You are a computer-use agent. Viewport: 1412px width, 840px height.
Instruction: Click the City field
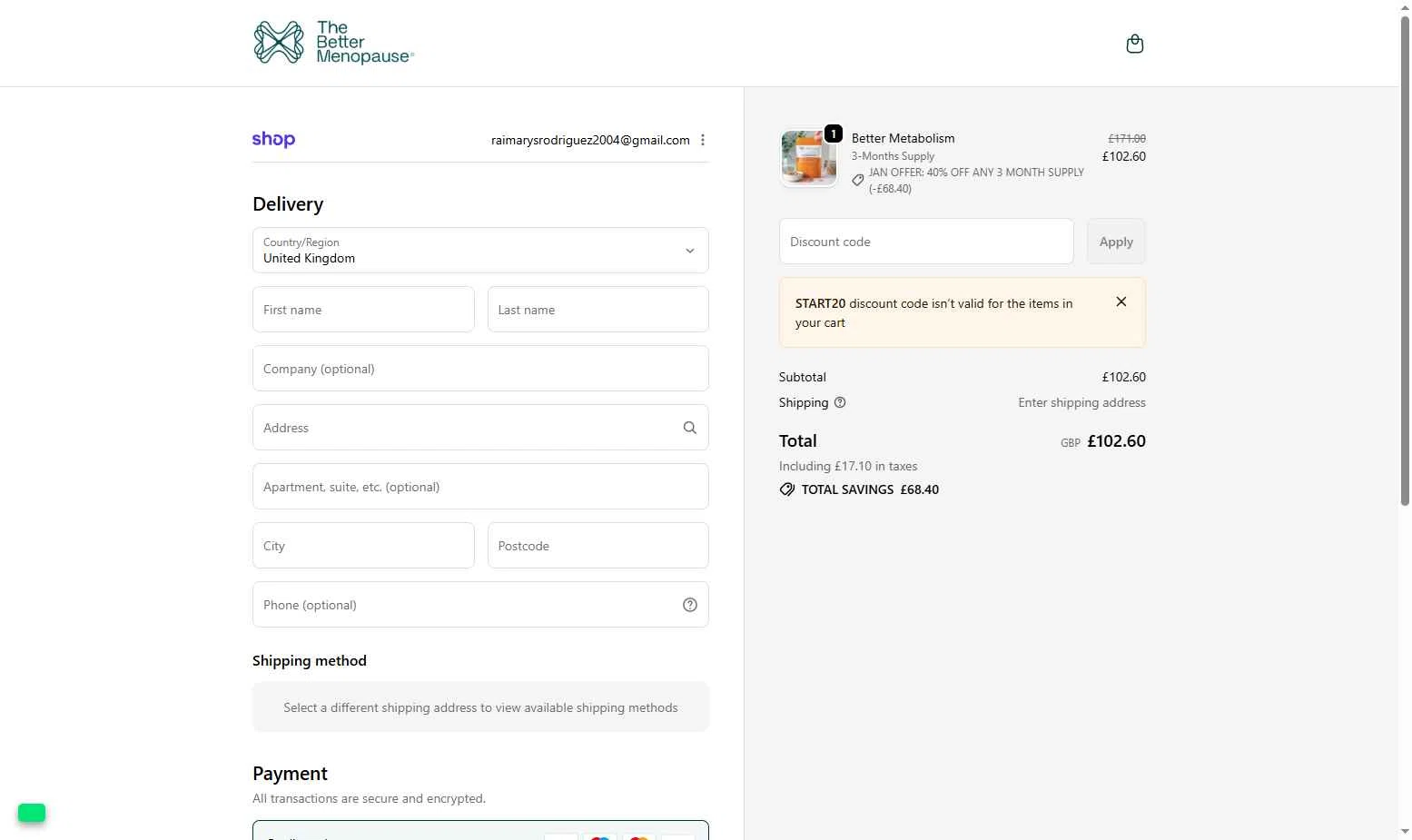point(363,546)
